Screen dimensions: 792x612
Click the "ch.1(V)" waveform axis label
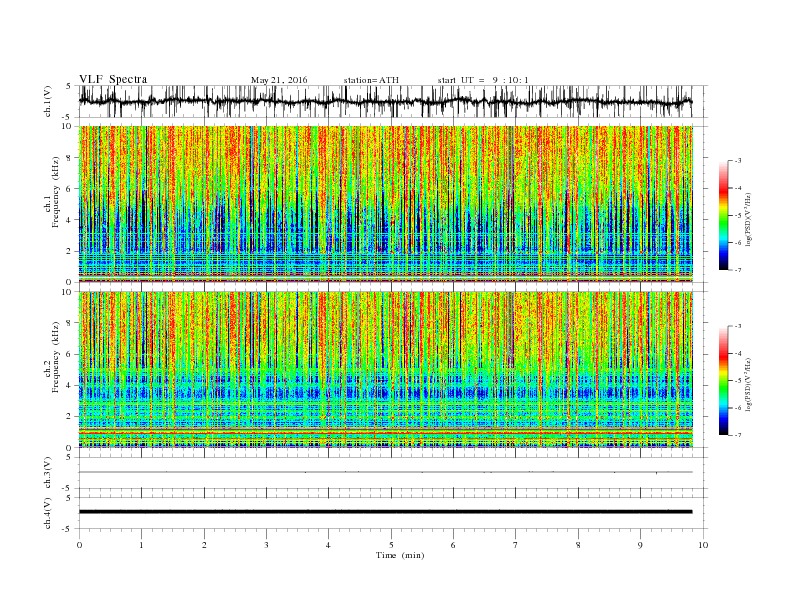point(48,101)
